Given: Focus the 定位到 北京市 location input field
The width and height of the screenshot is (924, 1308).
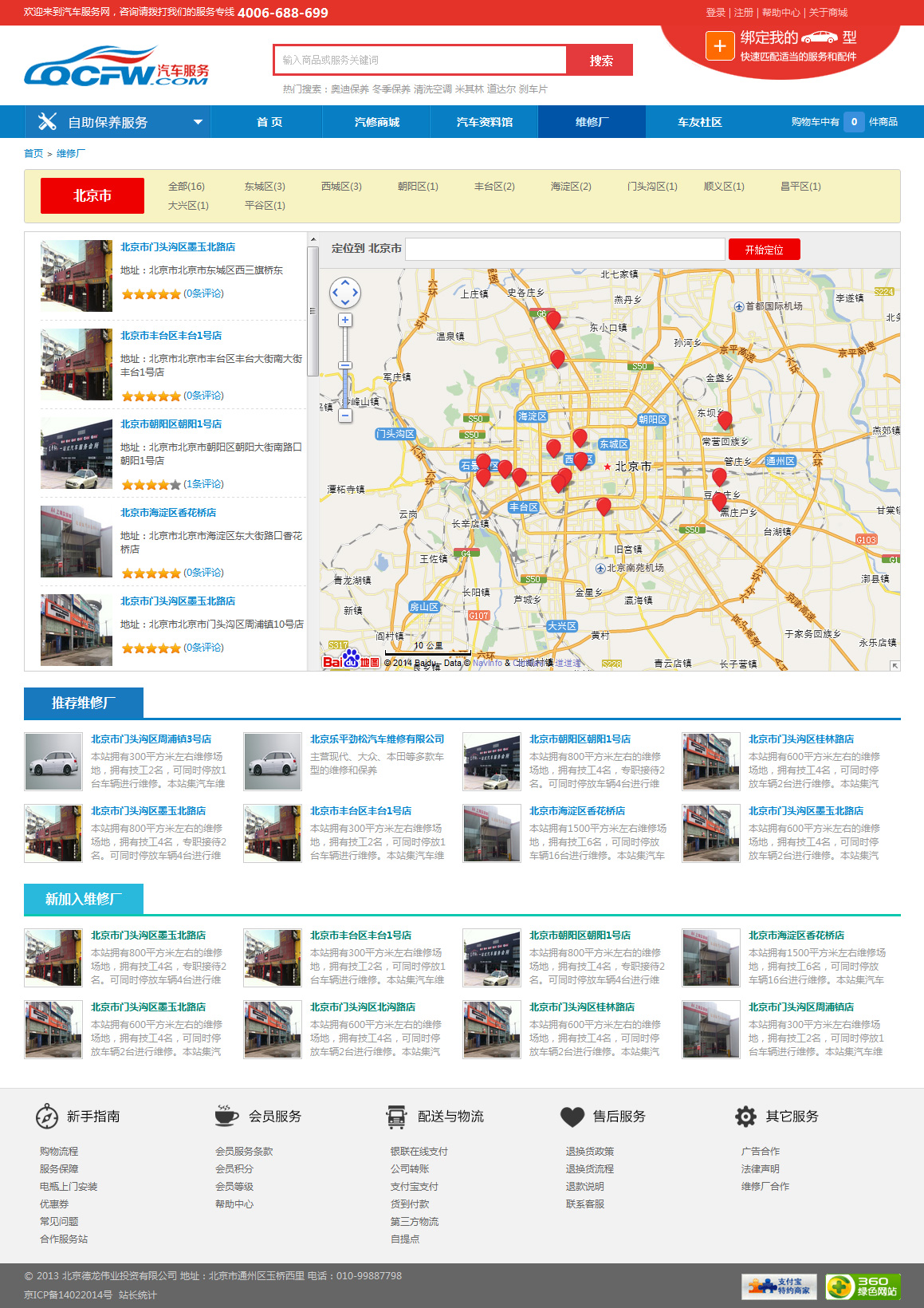Looking at the screenshot, I should (565, 250).
